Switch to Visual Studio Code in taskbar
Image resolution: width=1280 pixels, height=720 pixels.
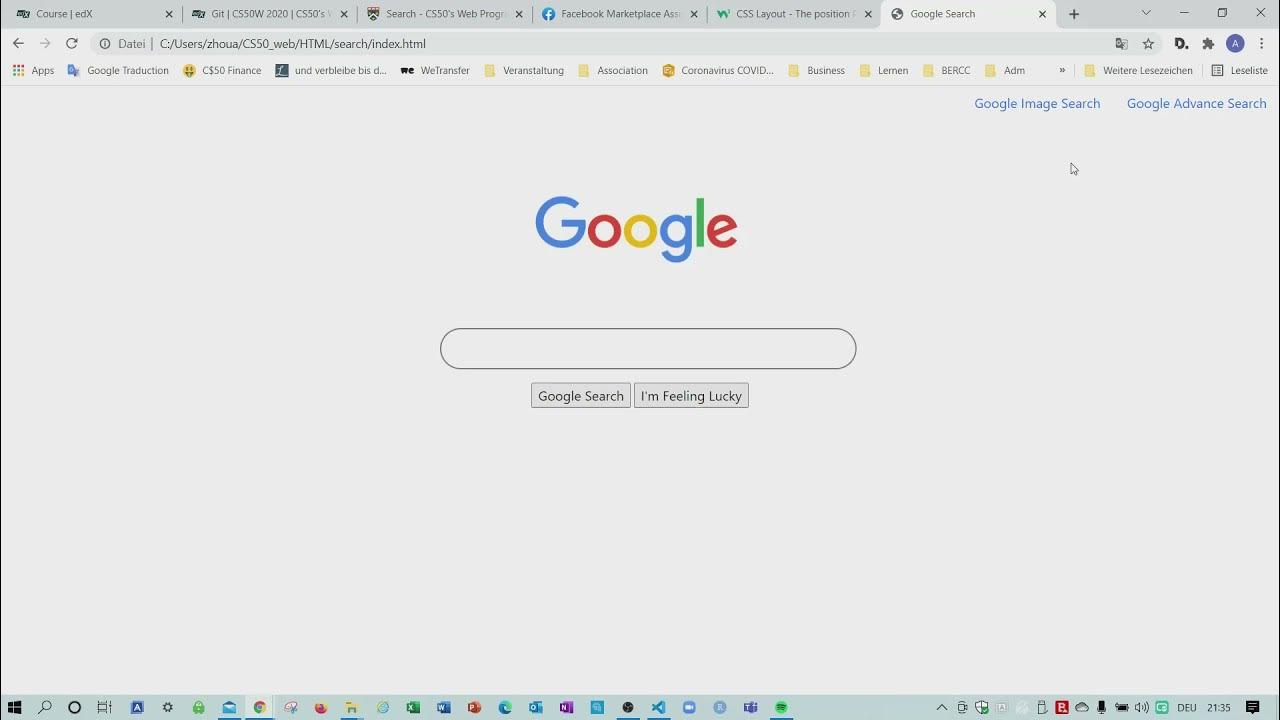(x=658, y=707)
